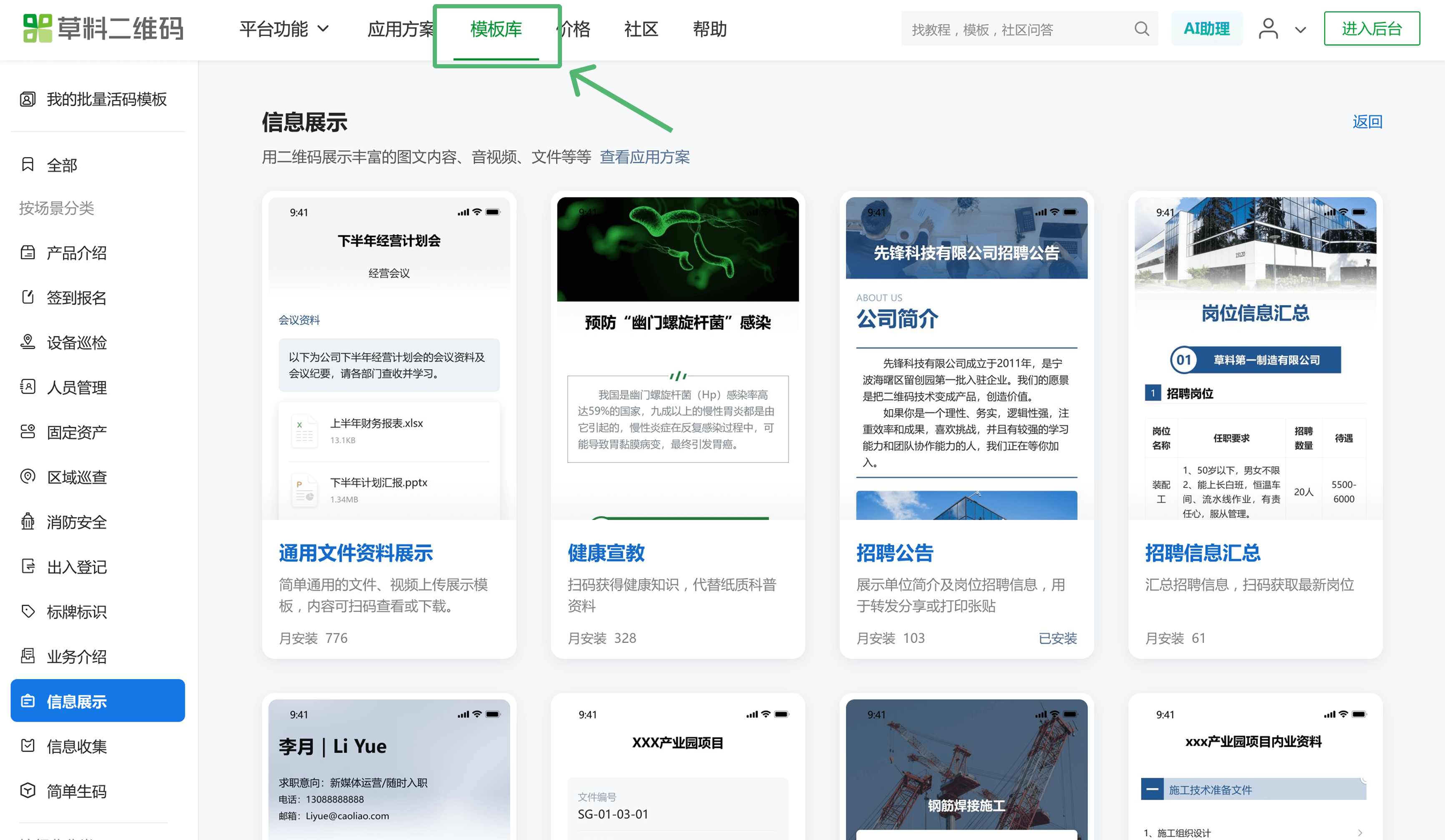The height and width of the screenshot is (840, 1445).
Task: Click the 信息展示 selected sidebar icon
Action: point(28,701)
